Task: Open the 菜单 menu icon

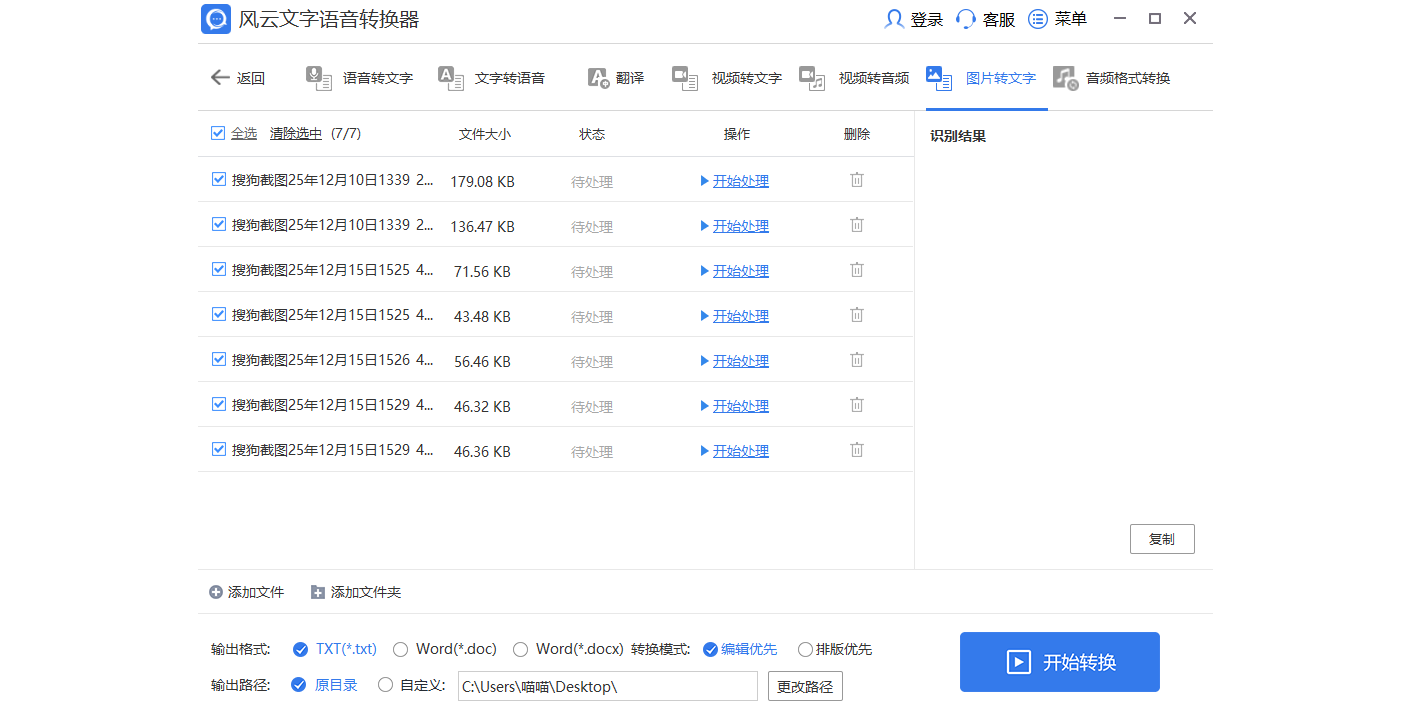Action: pos(1036,18)
